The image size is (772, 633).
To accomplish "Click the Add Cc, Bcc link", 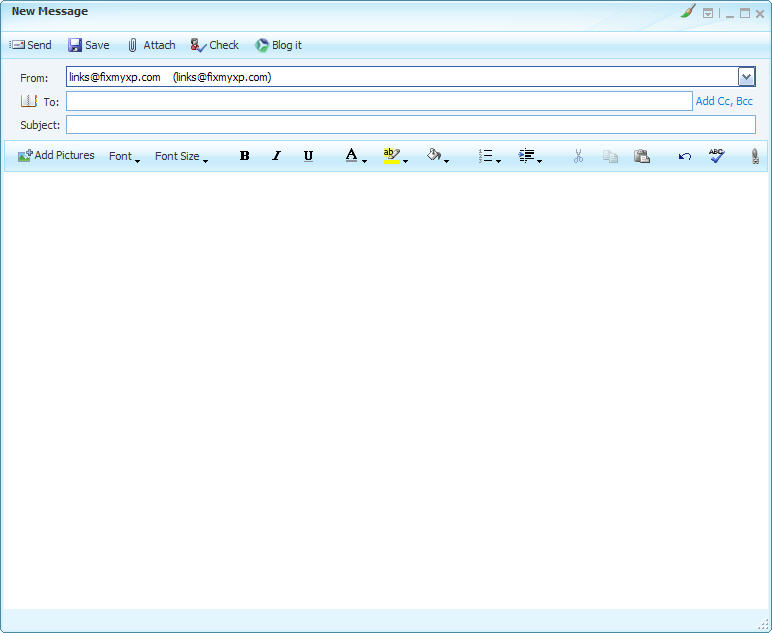I will [x=724, y=101].
